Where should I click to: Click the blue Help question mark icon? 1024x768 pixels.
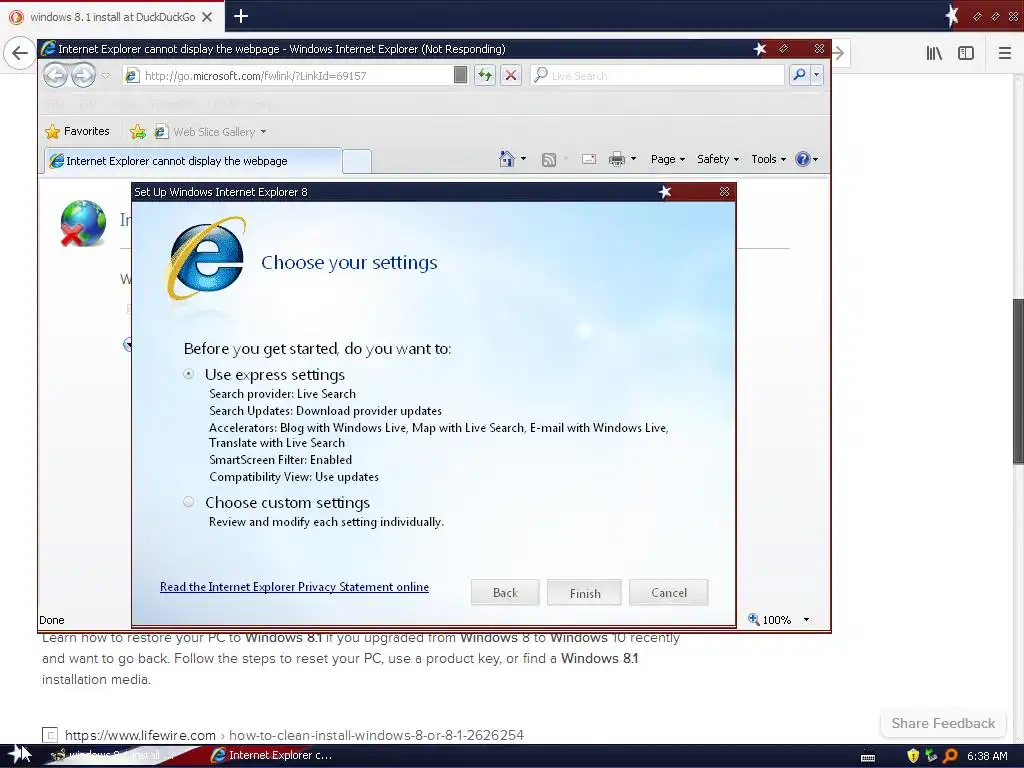click(x=803, y=159)
